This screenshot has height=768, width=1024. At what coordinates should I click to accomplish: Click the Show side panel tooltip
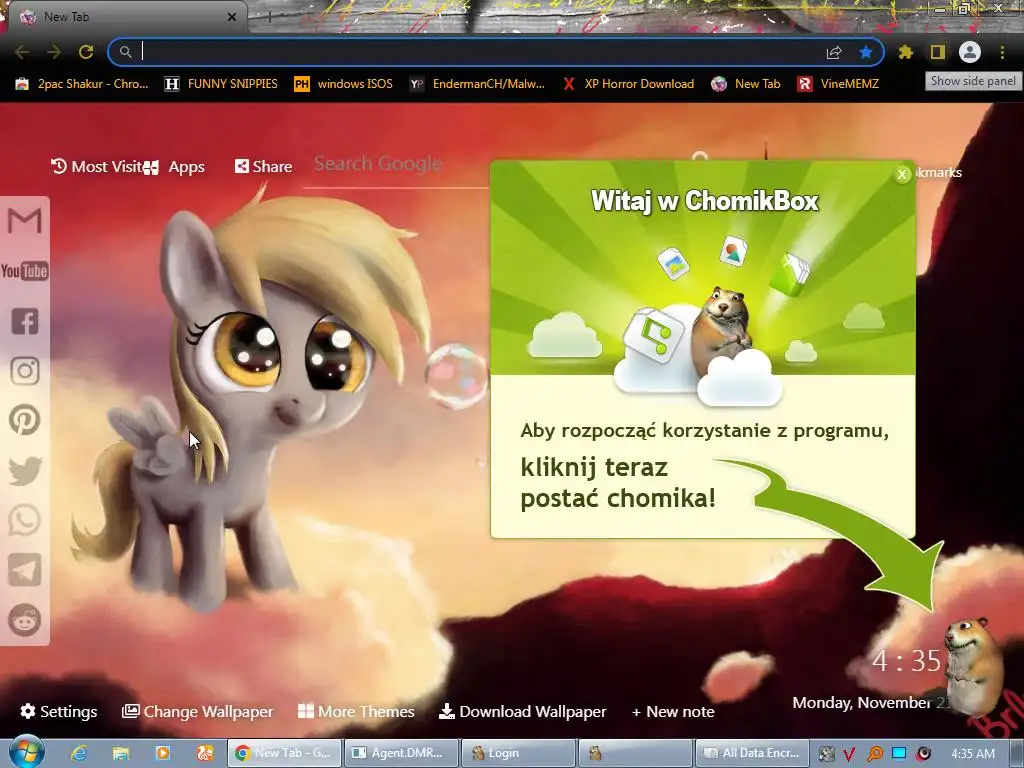tap(973, 81)
